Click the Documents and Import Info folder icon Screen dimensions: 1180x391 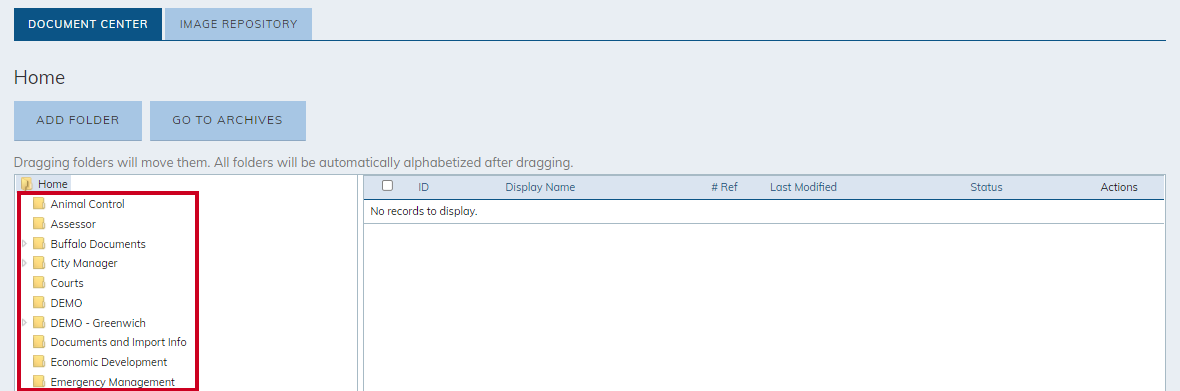pyautogui.click(x=39, y=342)
